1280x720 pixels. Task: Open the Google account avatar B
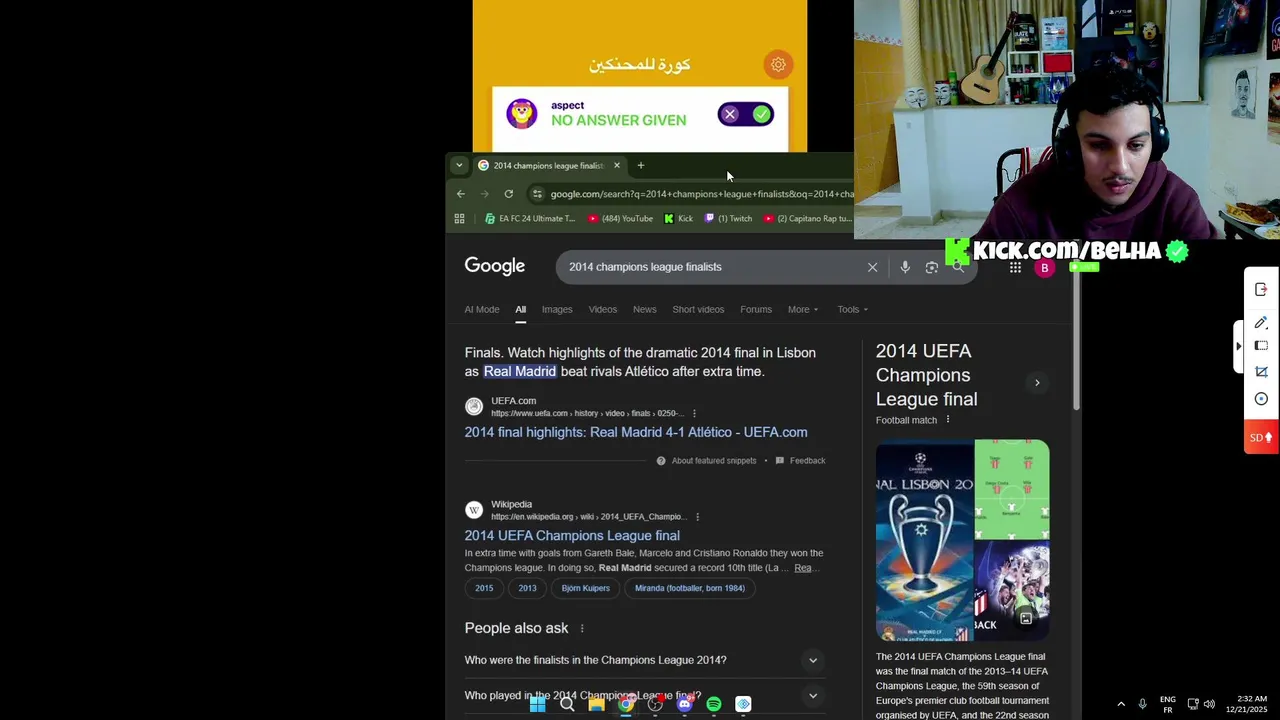(1045, 268)
